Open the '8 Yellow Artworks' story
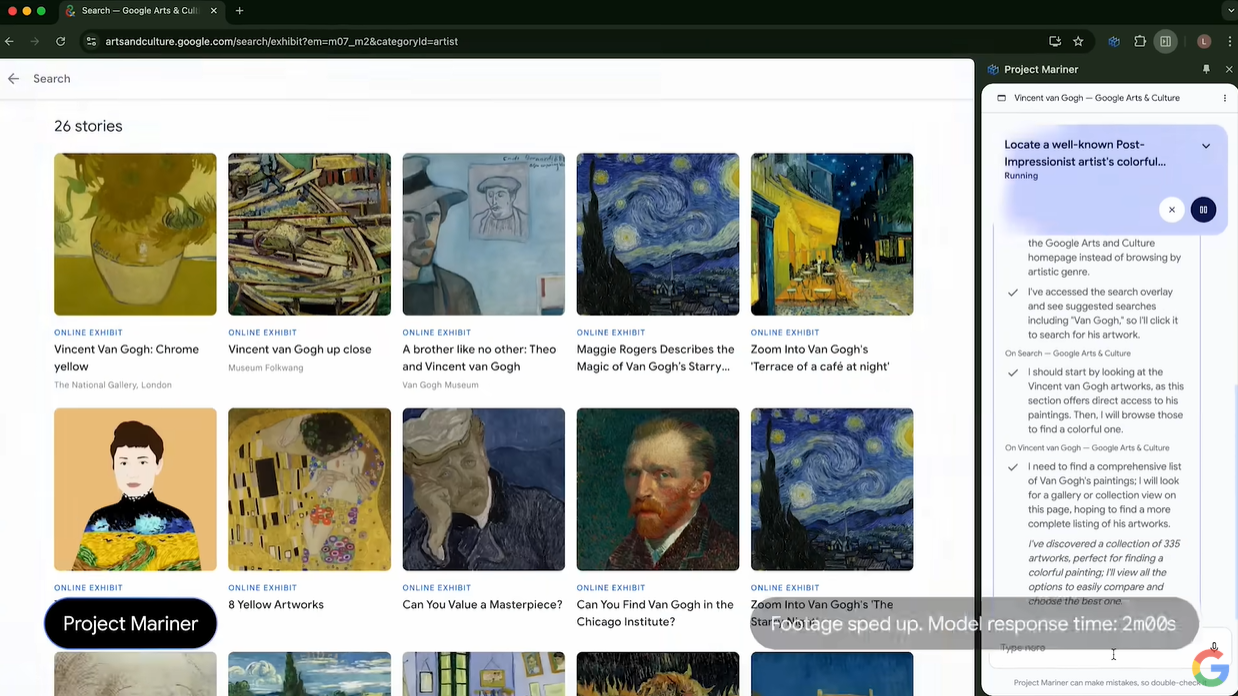1238x696 pixels. pyautogui.click(x=276, y=604)
